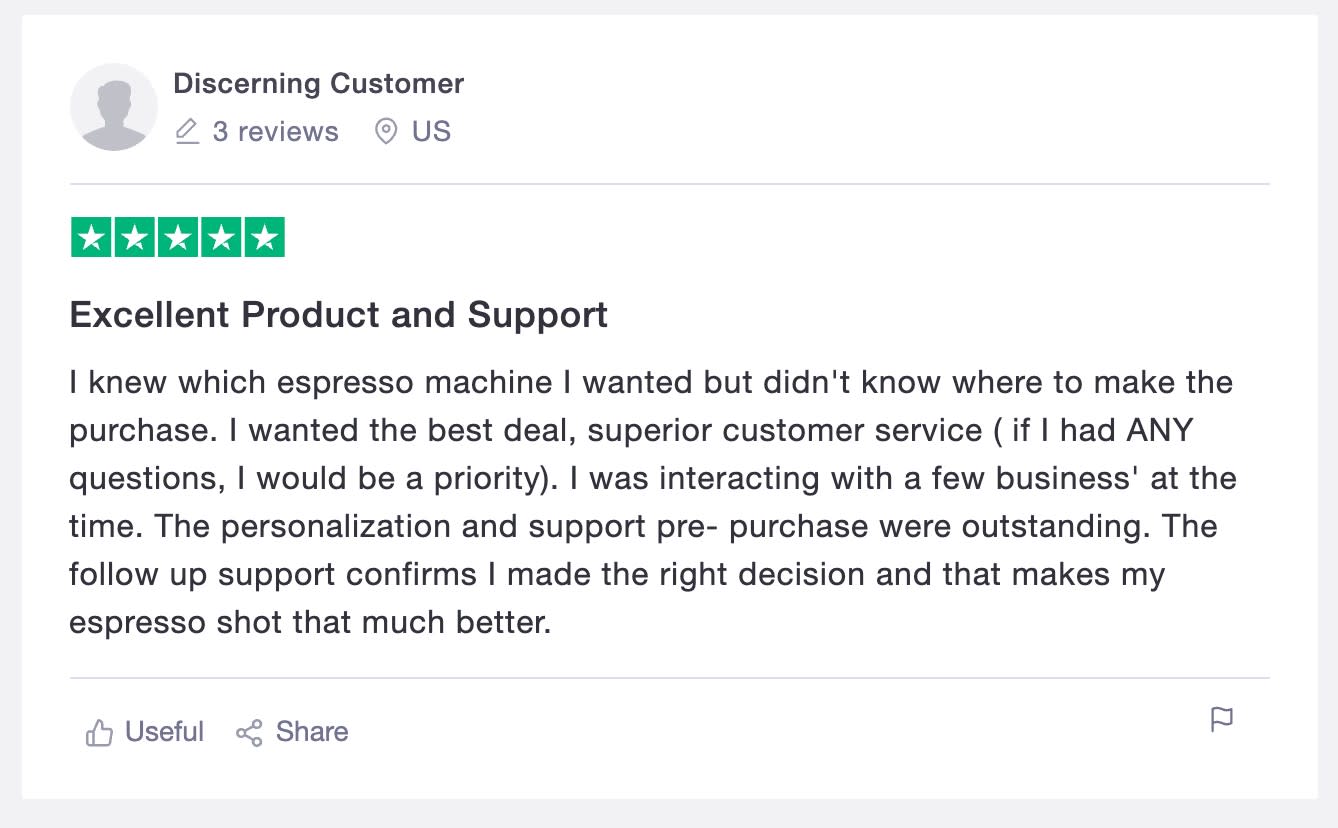Click the first green rating star
The width and height of the screenshot is (1338, 828).
[x=91, y=237]
